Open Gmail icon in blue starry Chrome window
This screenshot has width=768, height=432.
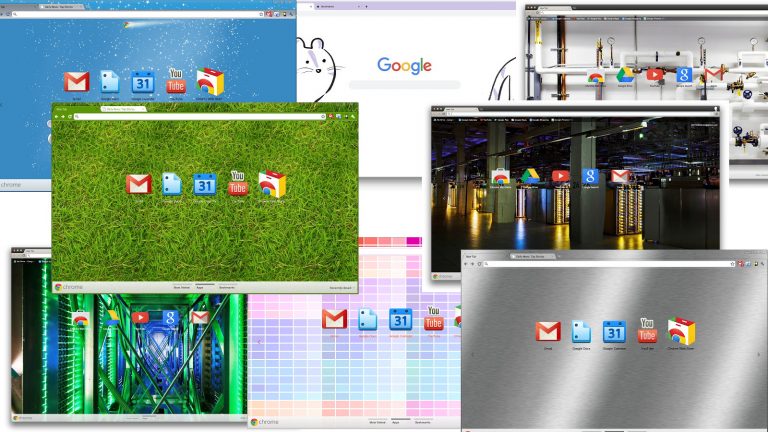[76, 82]
